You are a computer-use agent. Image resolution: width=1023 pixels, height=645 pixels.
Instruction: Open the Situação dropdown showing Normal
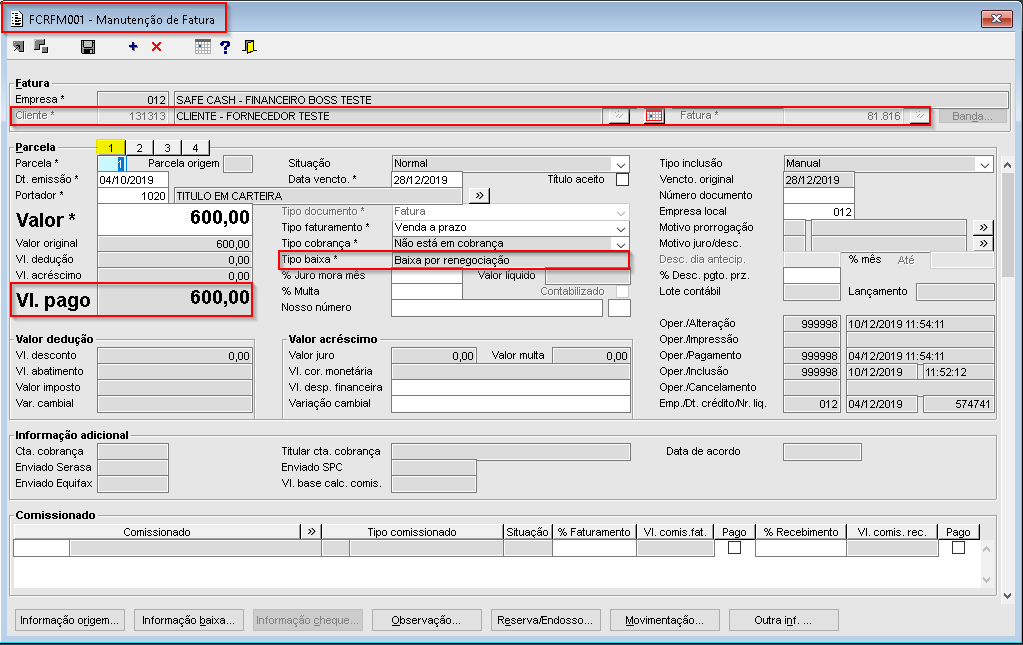coord(620,164)
